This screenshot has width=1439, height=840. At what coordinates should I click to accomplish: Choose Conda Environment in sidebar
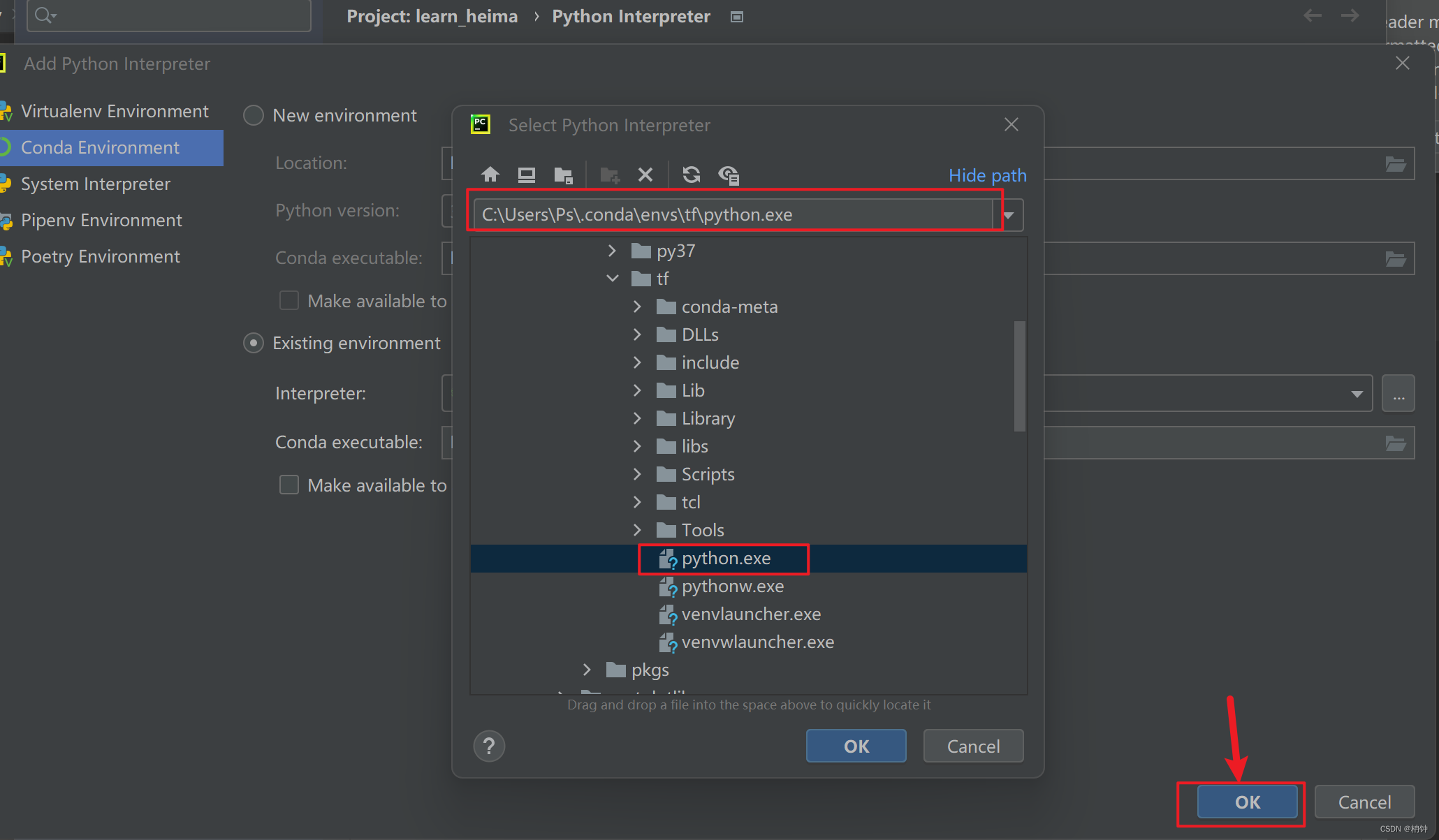[112, 147]
